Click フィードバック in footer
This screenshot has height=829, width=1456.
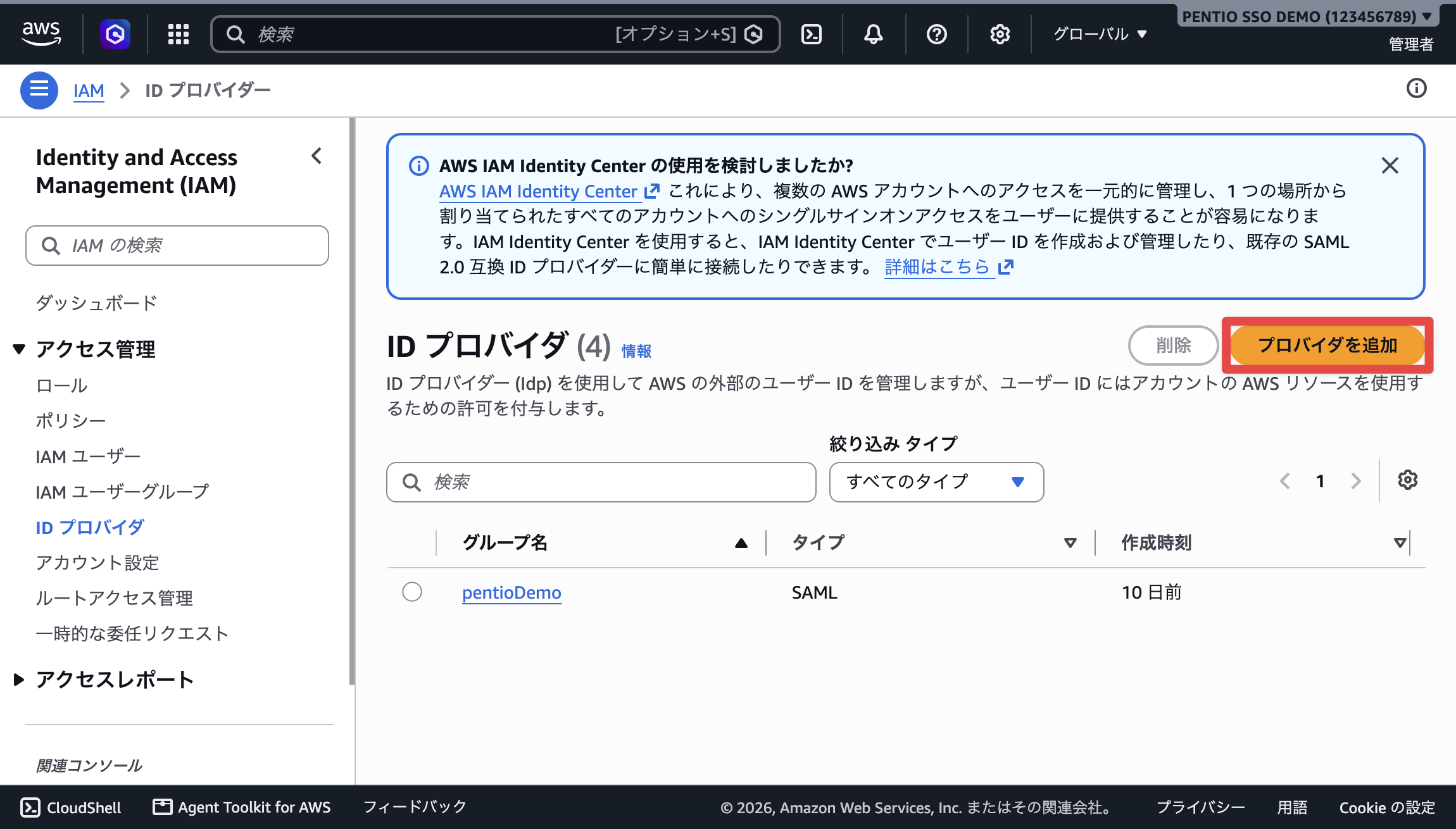[x=415, y=807]
